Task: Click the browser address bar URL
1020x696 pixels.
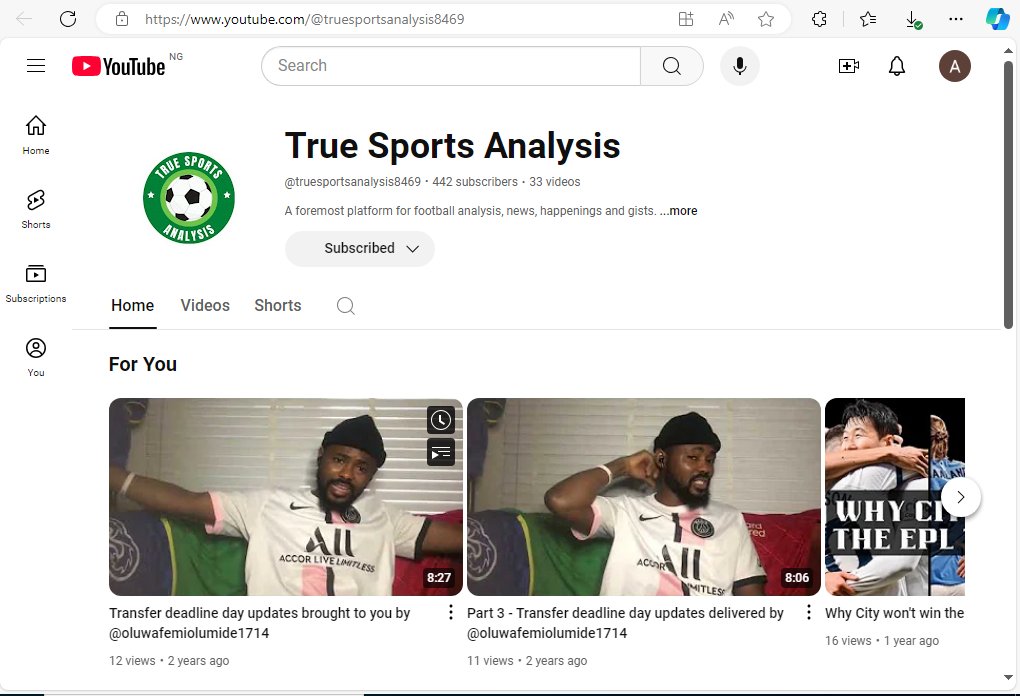Action: click(304, 19)
